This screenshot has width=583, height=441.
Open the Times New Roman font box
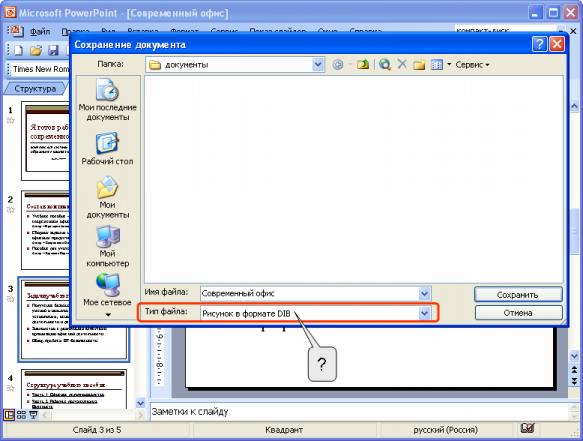[41, 69]
